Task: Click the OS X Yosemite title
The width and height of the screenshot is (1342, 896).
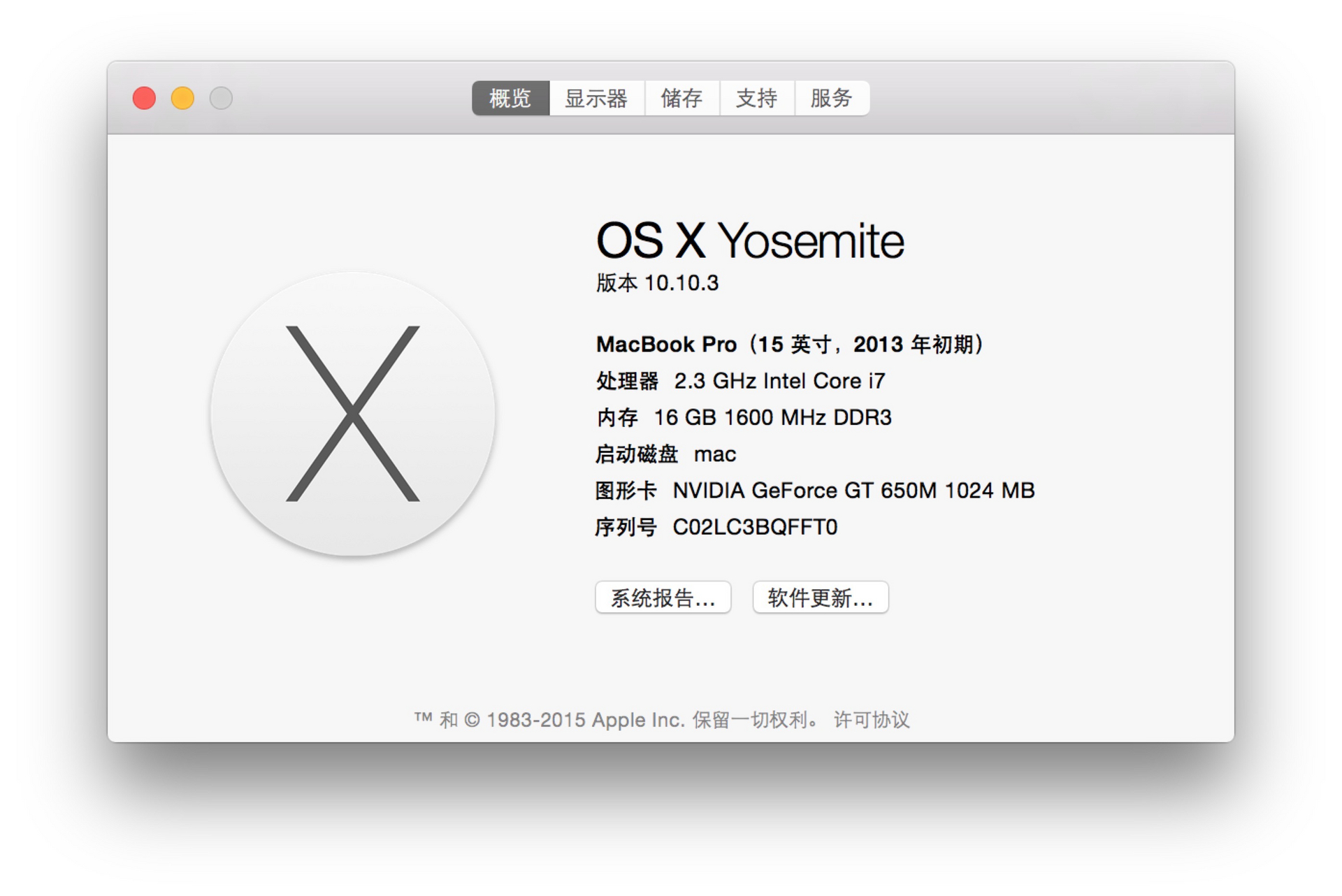Action: click(750, 240)
